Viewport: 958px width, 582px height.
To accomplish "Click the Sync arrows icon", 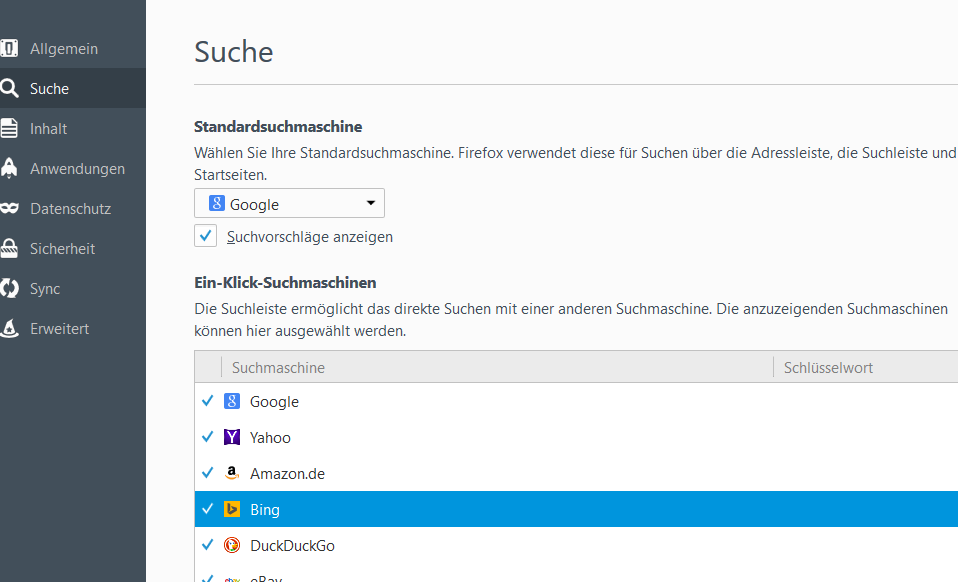I will [x=9, y=289].
